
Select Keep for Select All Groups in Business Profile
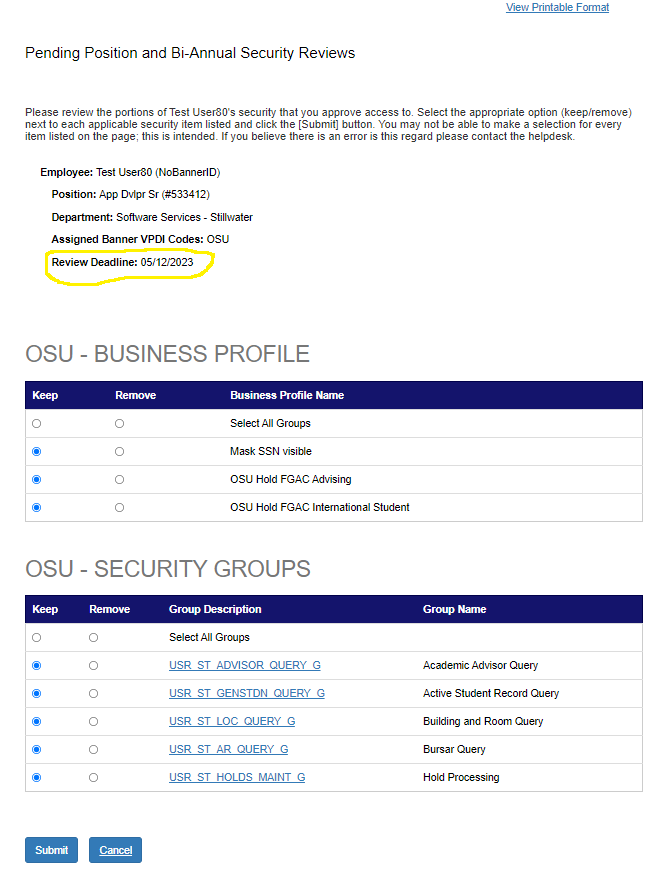click(37, 424)
